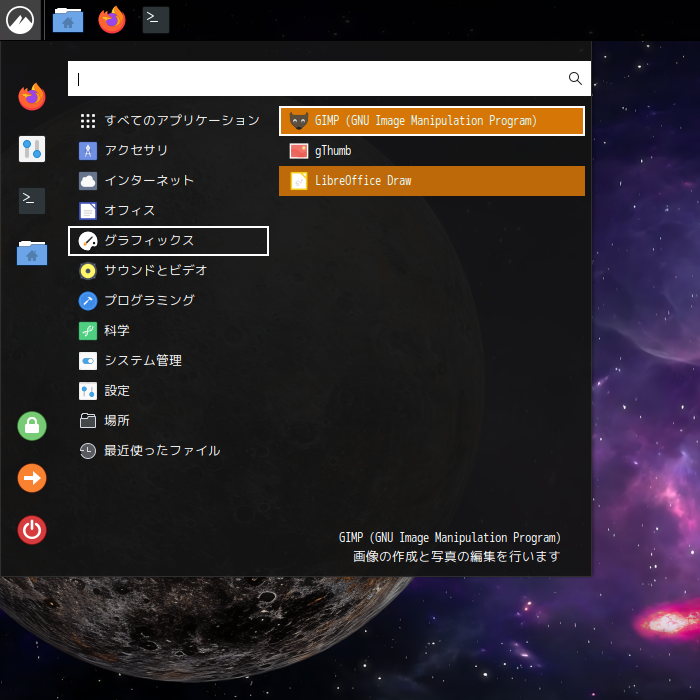Screen dimensions: 700x700
Task: Launch file manager from top panel
Action: 68,20
